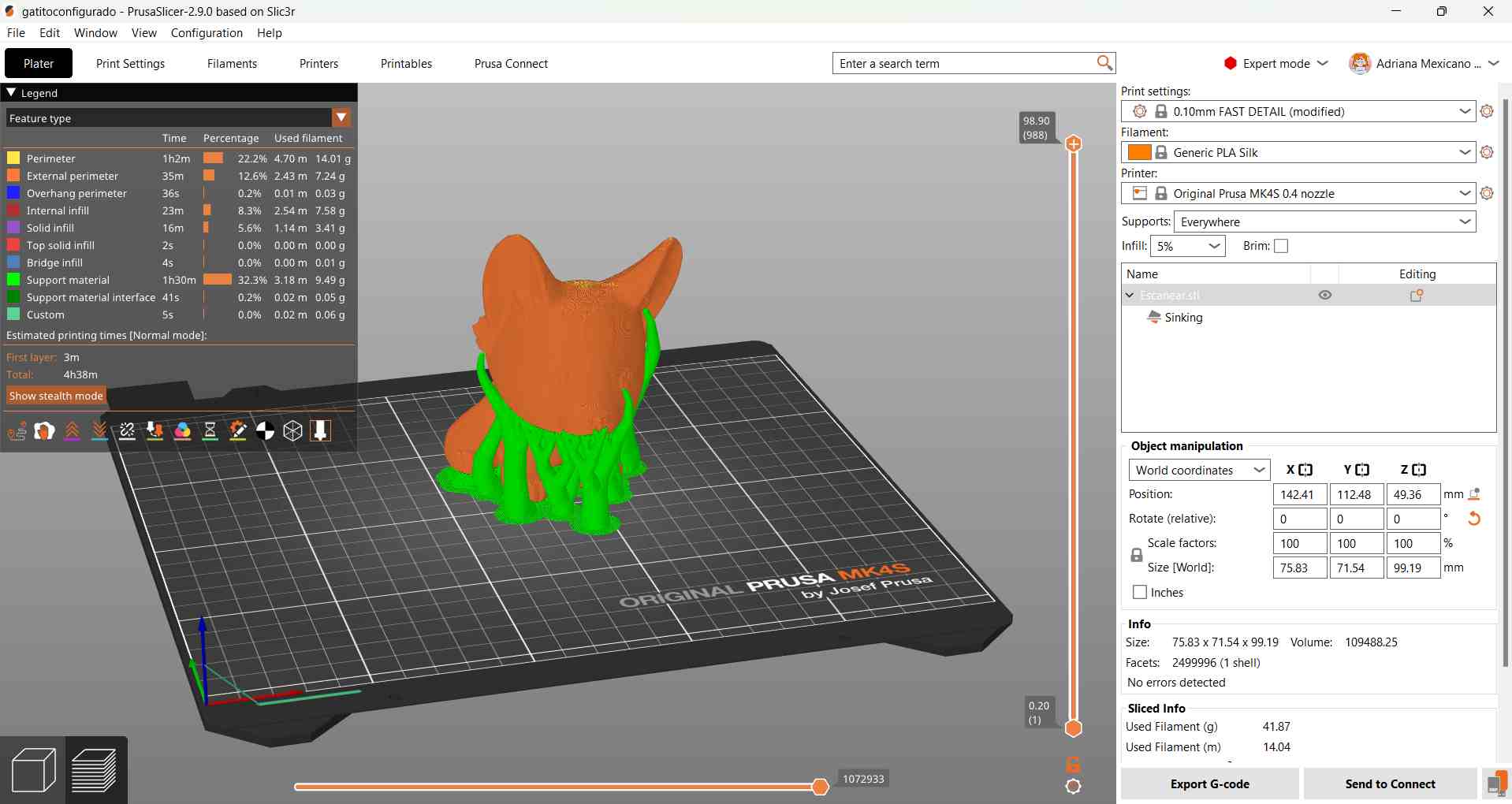Open print settings via its gear icon
This screenshot has width=1512, height=804.
[x=1487, y=112]
